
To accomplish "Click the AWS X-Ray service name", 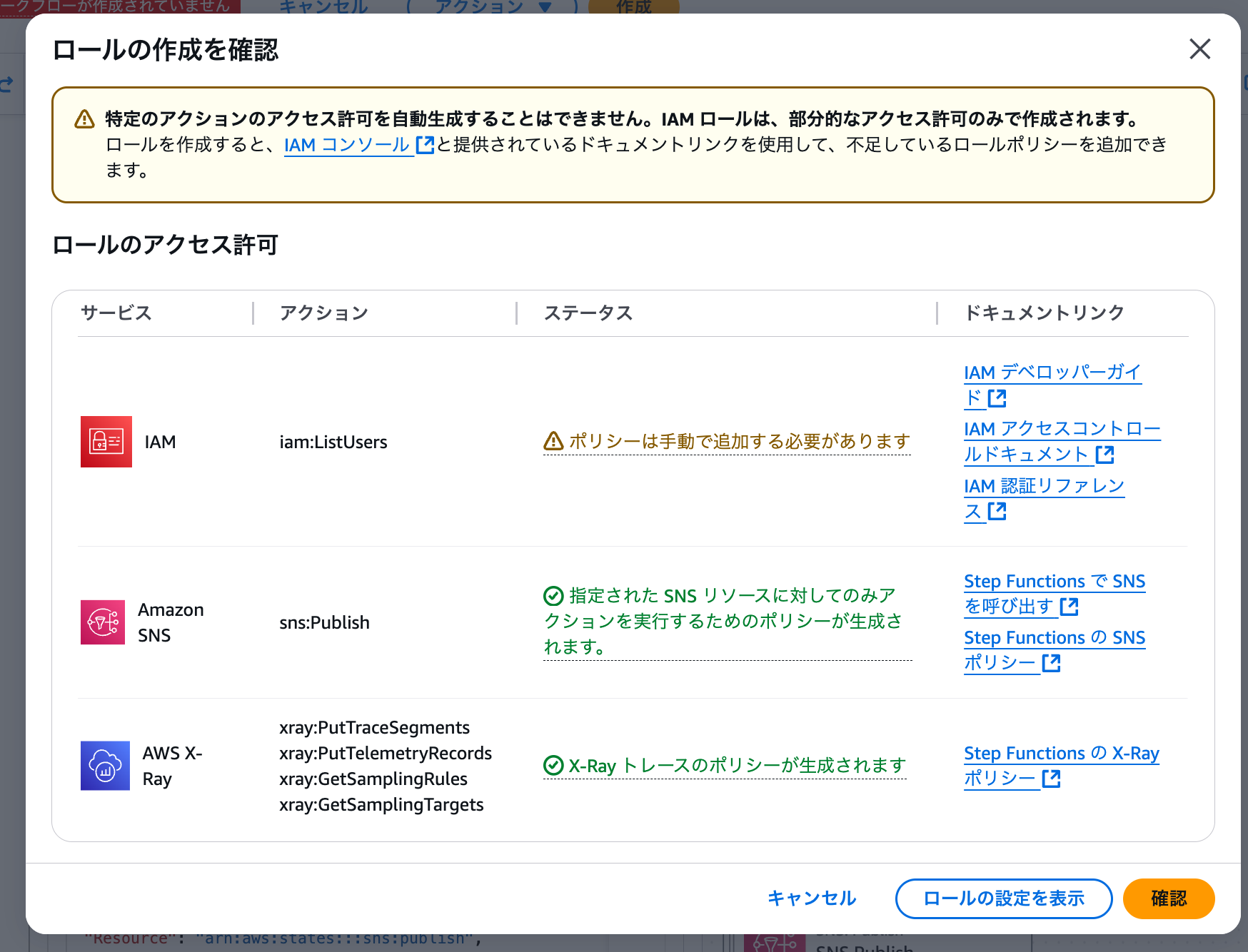I will click(172, 766).
